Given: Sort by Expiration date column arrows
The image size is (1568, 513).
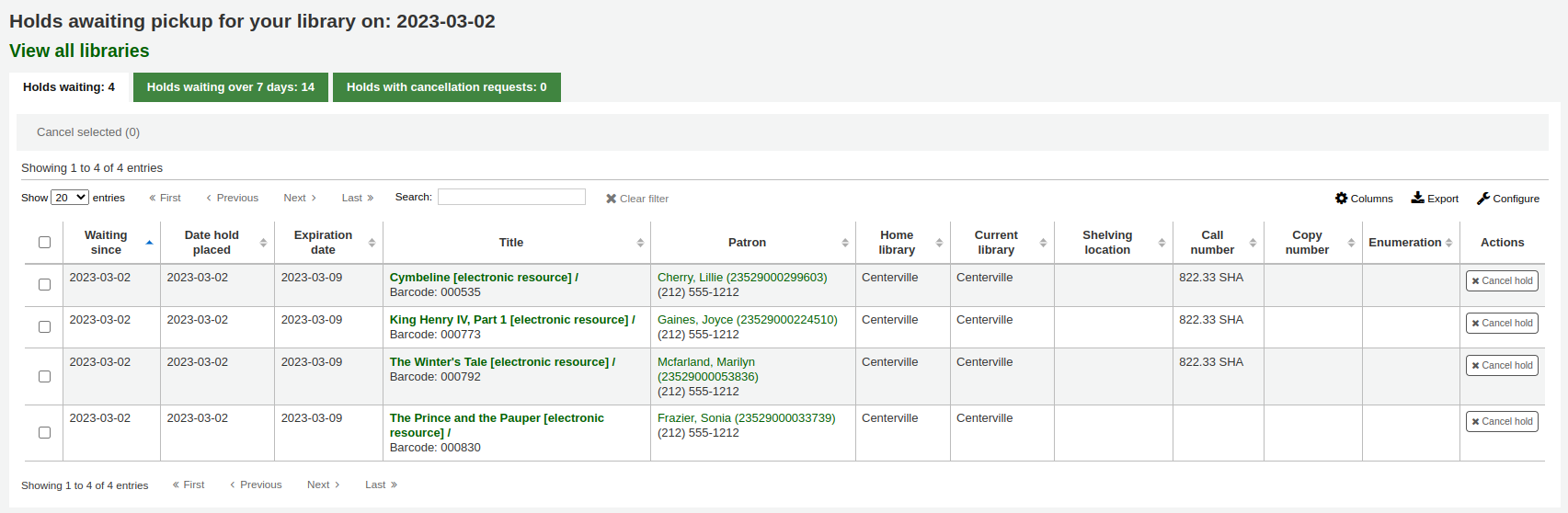Looking at the screenshot, I should (372, 243).
